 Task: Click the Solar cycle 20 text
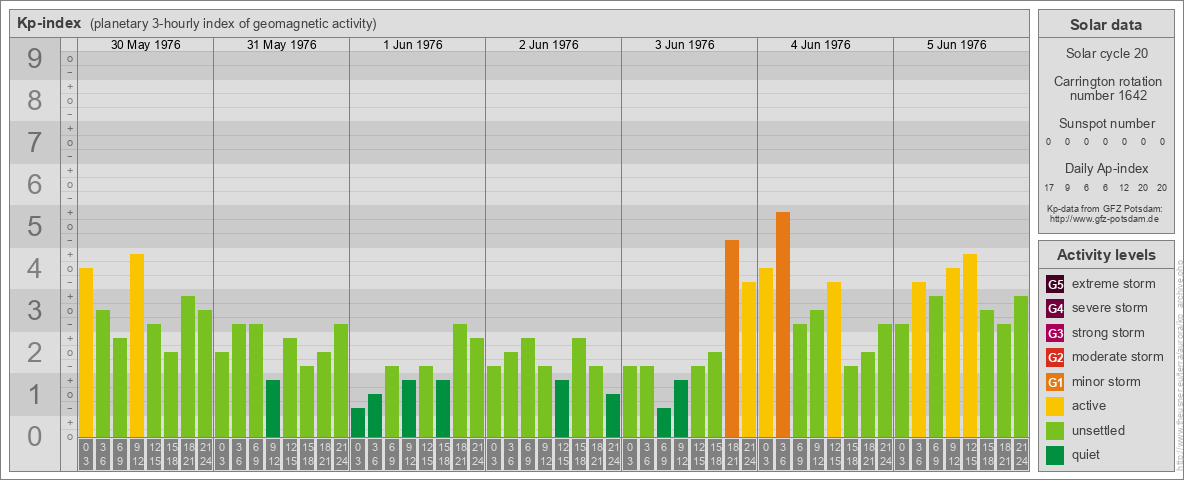1106,54
